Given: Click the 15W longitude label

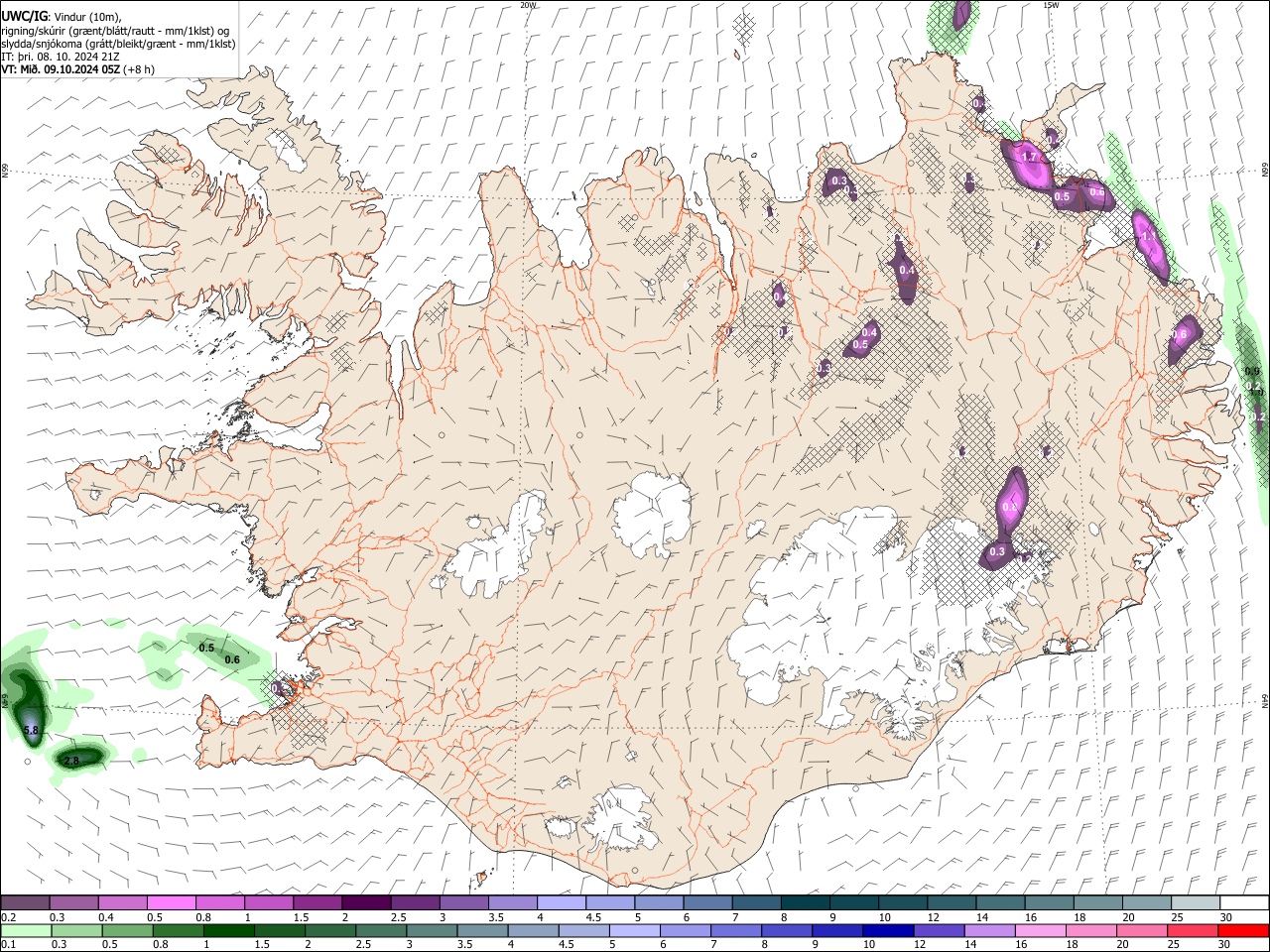Looking at the screenshot, I should (1051, 5).
